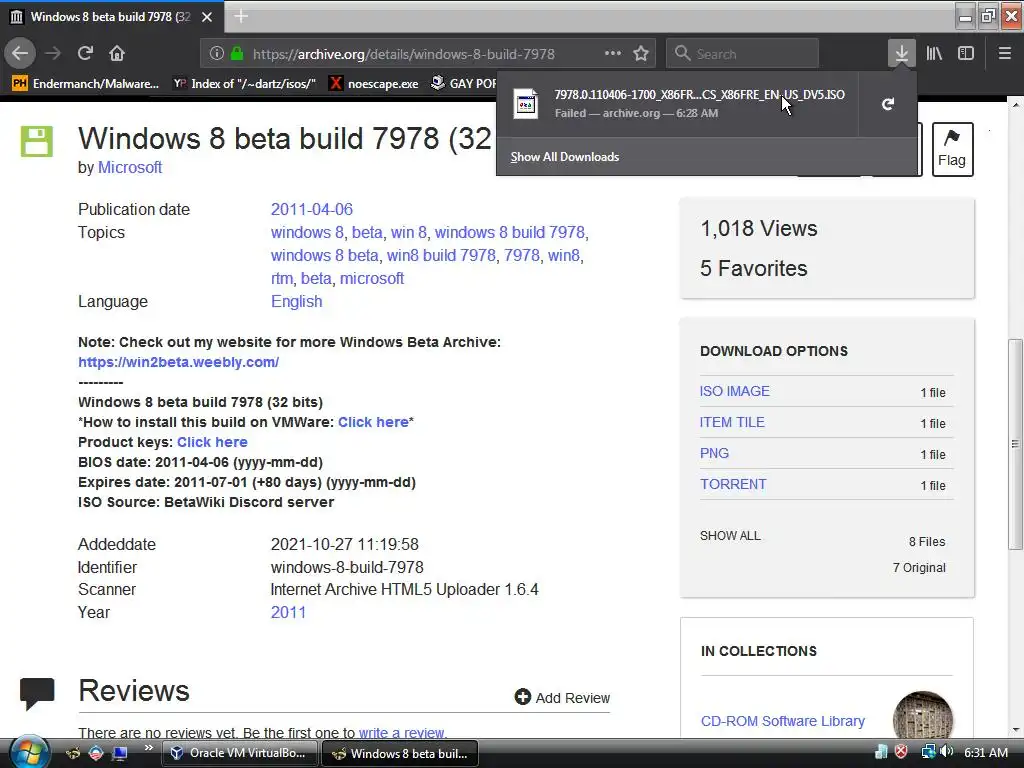Click CD-ROM Software Library thumbnail
Viewport: 1024px width, 768px height.
[923, 716]
